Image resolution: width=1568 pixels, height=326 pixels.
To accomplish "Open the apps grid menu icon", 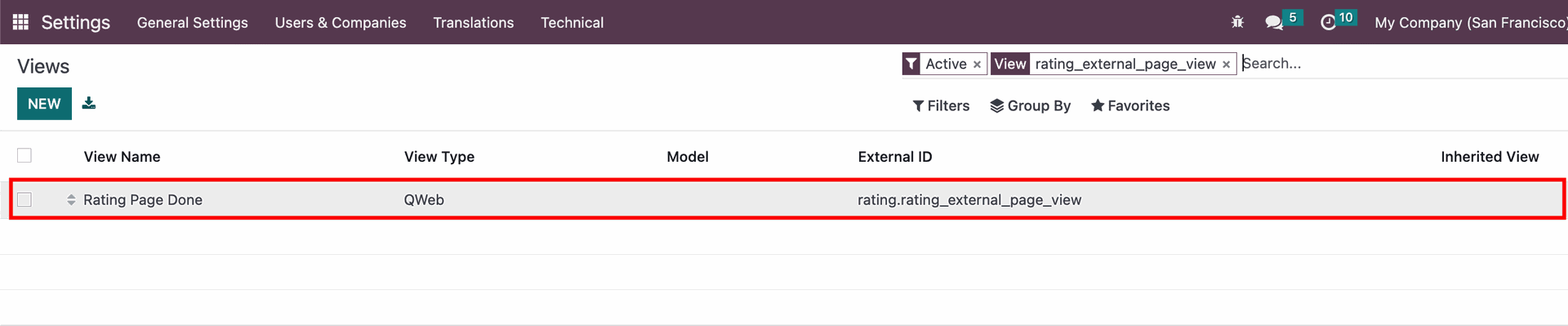I will [x=21, y=22].
